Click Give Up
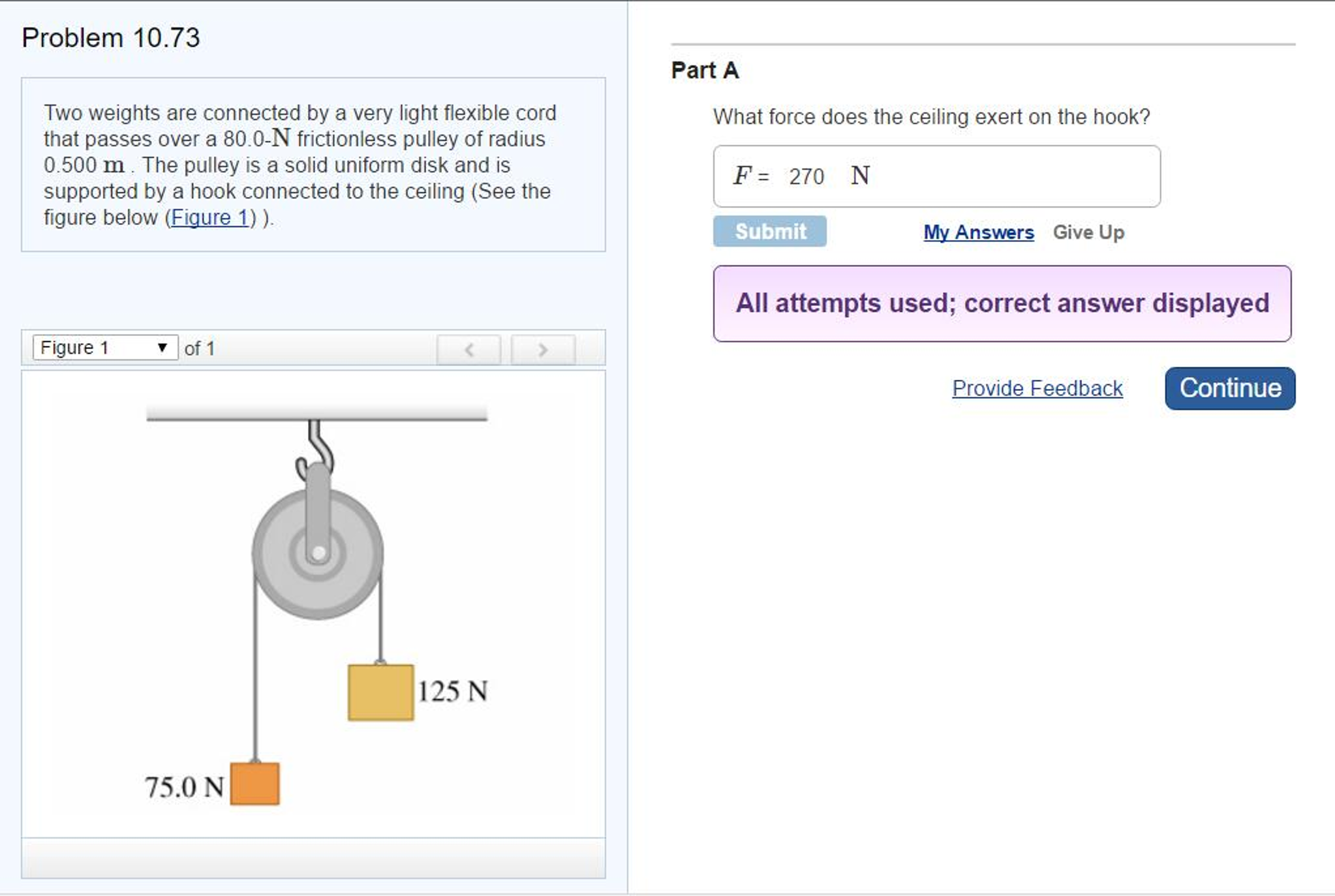The image size is (1335, 896). click(1088, 232)
